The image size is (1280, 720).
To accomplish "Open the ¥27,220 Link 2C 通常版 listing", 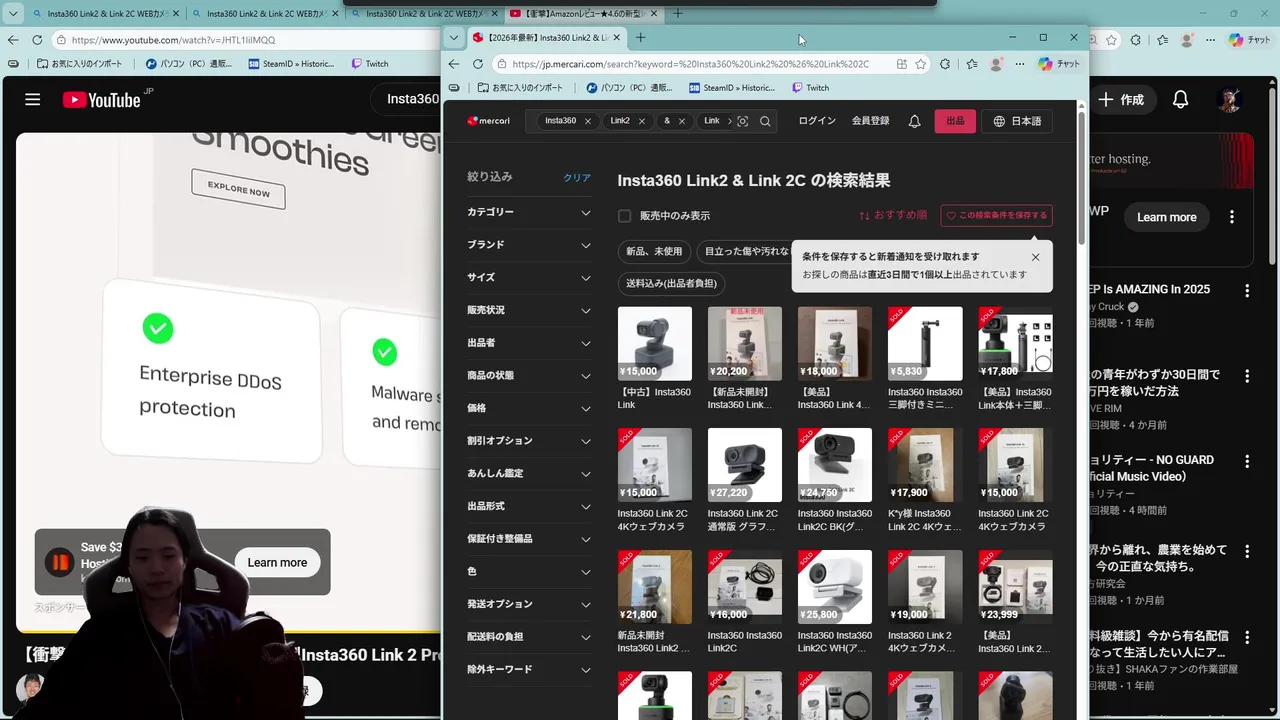I will (744, 481).
